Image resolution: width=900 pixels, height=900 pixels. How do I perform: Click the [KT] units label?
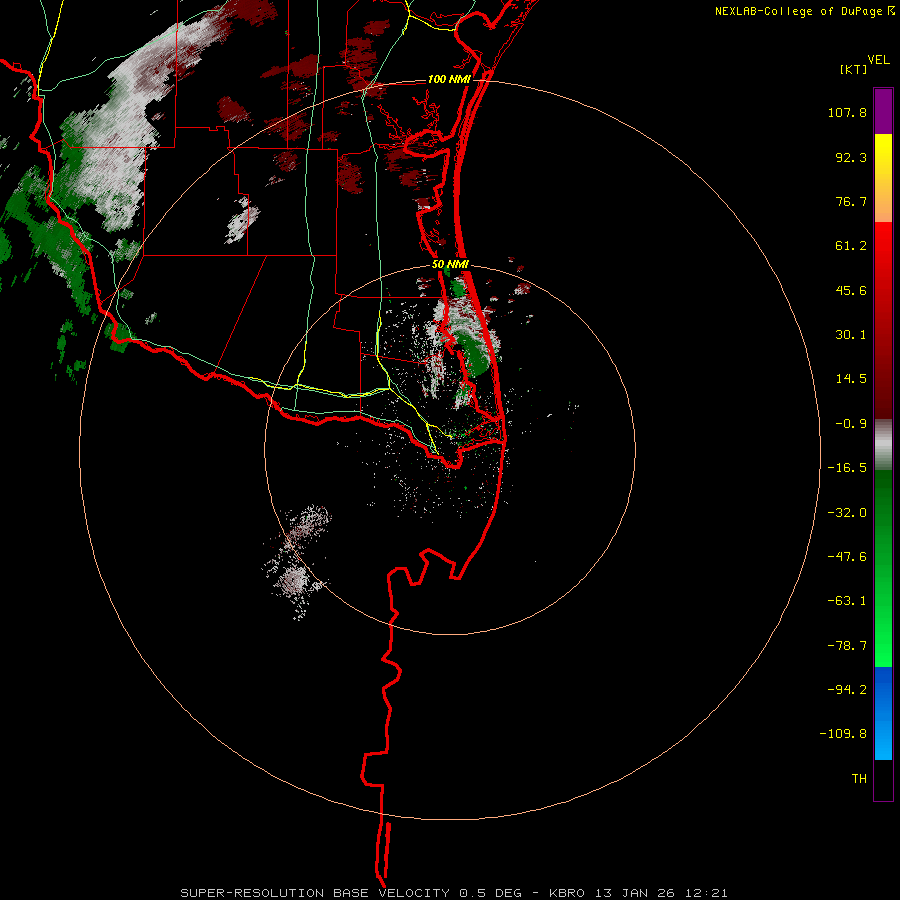coord(853,69)
